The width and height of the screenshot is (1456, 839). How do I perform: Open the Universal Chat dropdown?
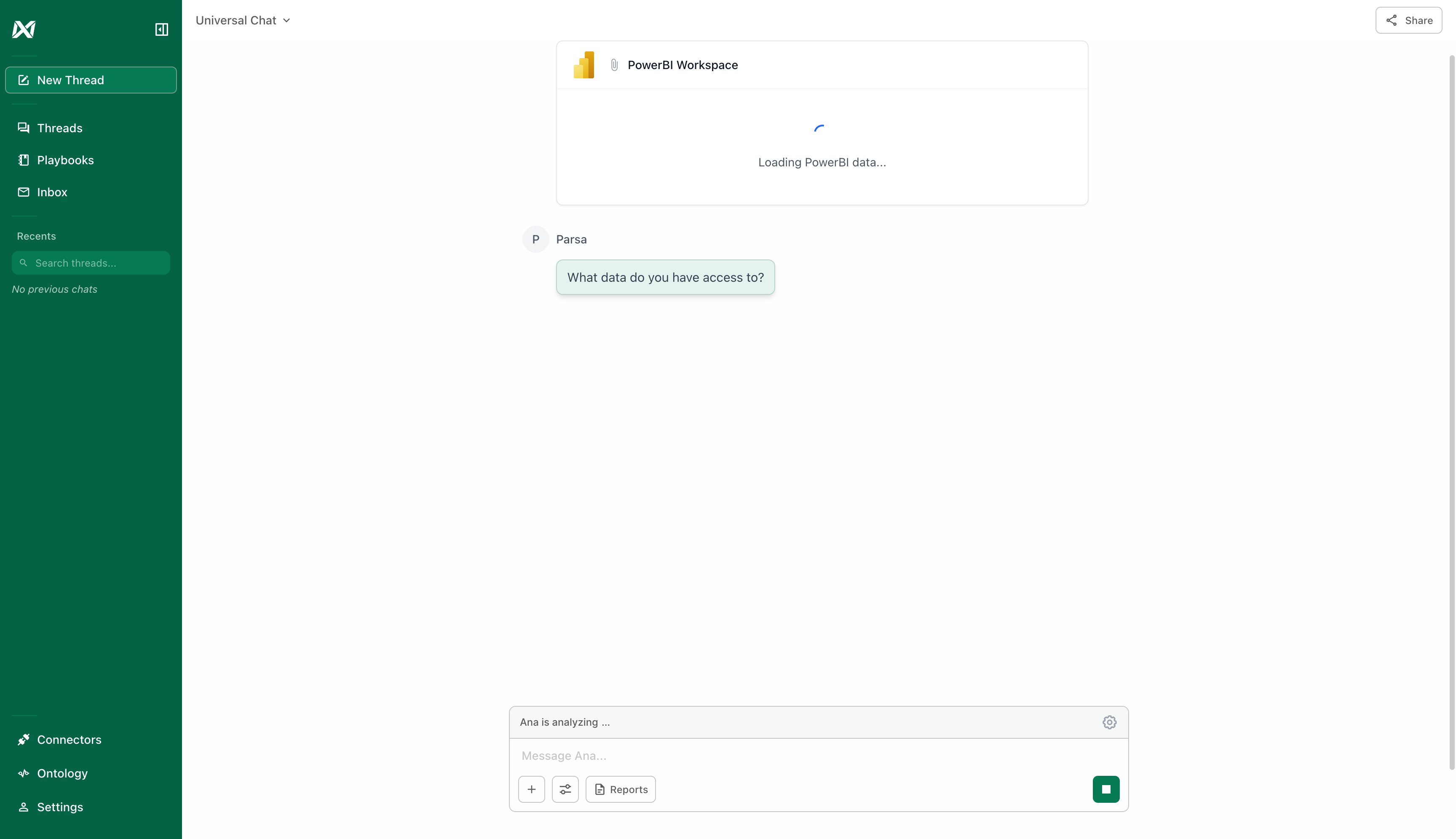[243, 20]
